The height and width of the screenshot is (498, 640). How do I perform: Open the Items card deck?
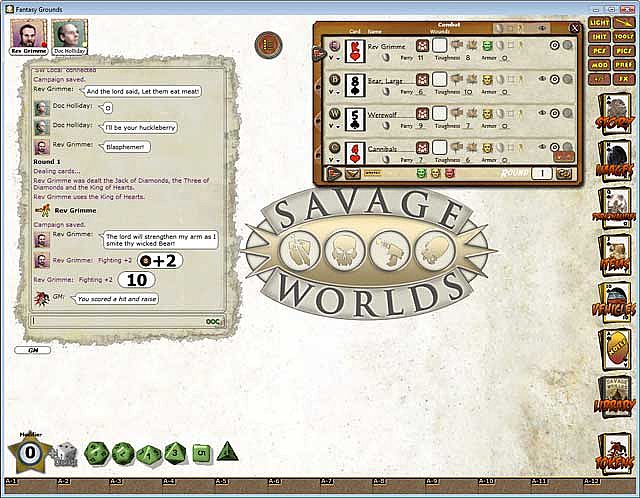tap(615, 256)
